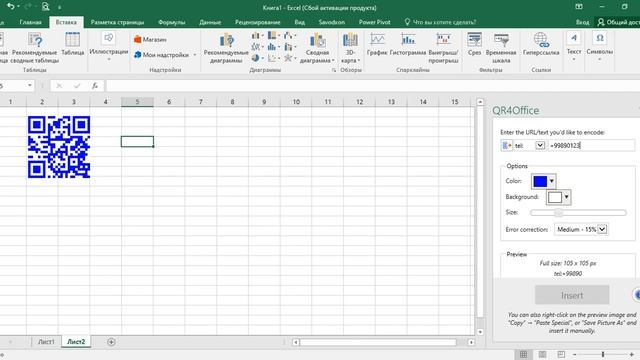Open the Магазин add-ins store
Screen dimensions: 640x360
click(x=150, y=40)
